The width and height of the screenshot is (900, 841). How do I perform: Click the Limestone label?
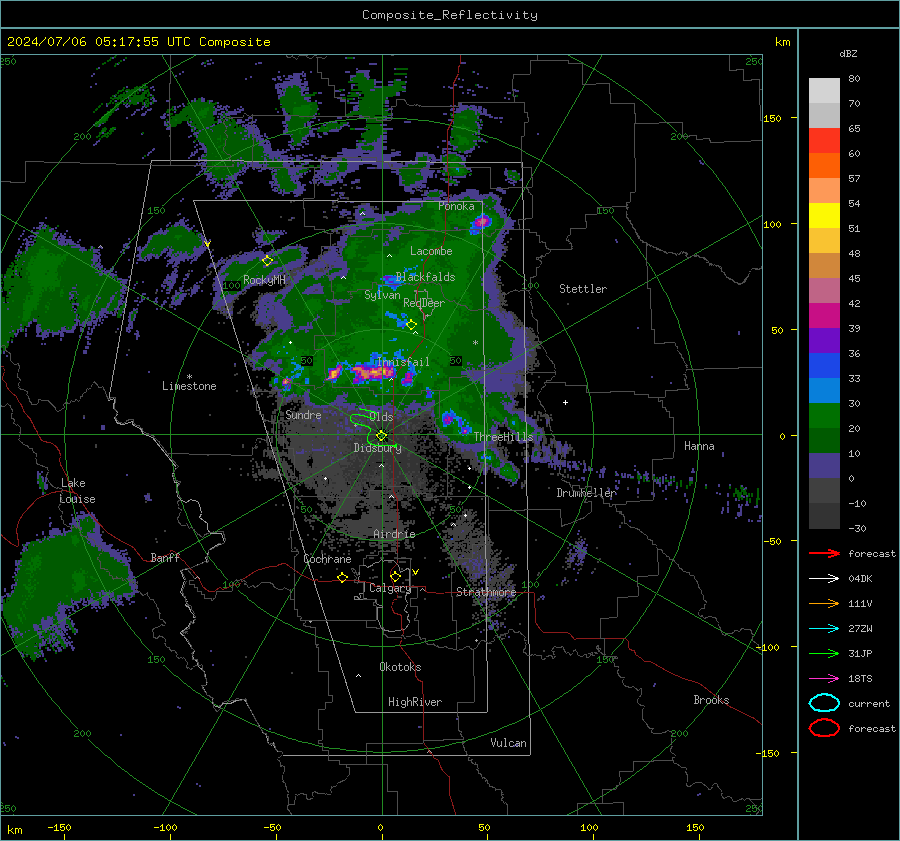pos(189,386)
